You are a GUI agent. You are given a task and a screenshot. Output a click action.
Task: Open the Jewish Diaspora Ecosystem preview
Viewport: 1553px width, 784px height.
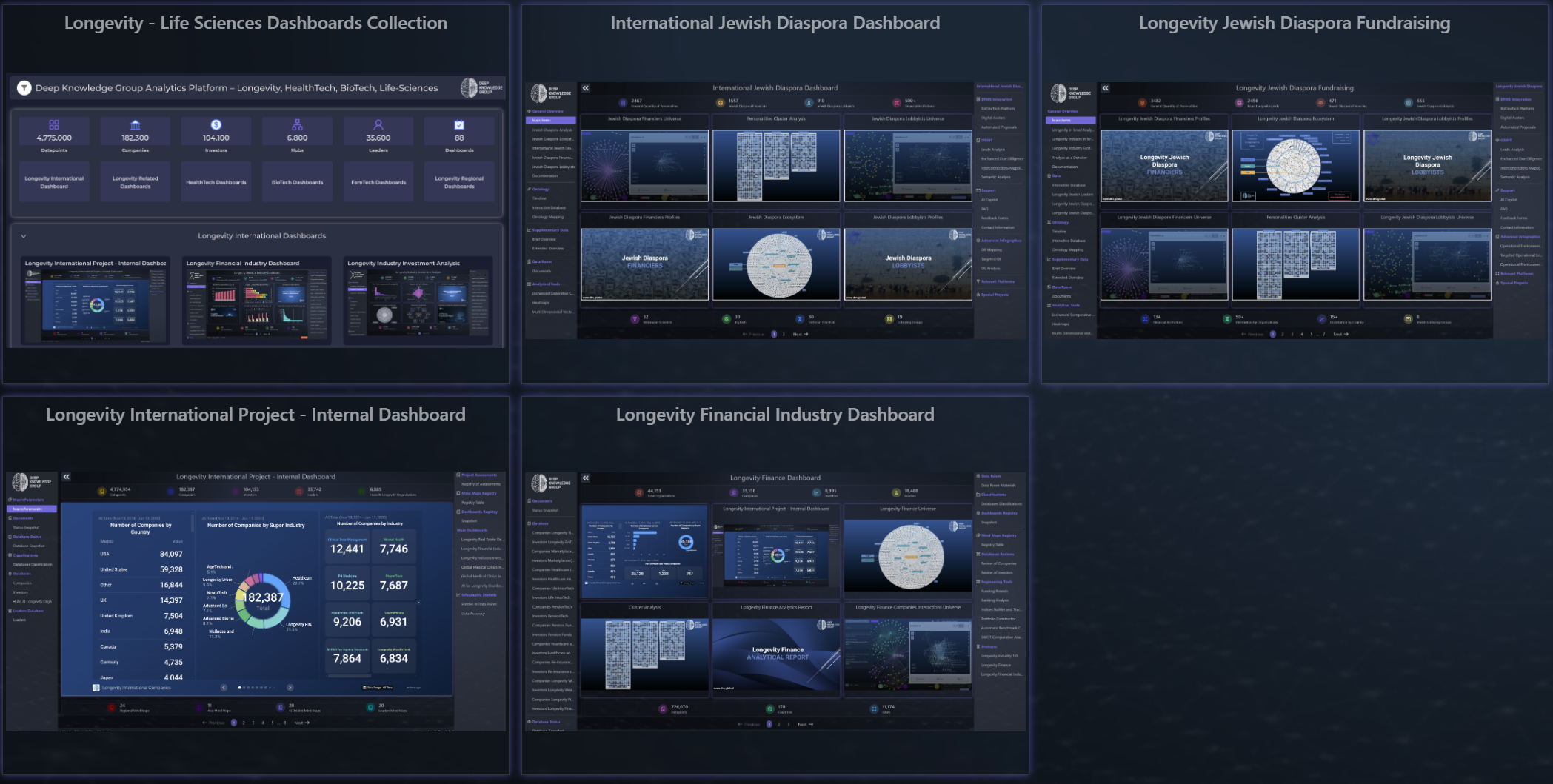tap(776, 265)
